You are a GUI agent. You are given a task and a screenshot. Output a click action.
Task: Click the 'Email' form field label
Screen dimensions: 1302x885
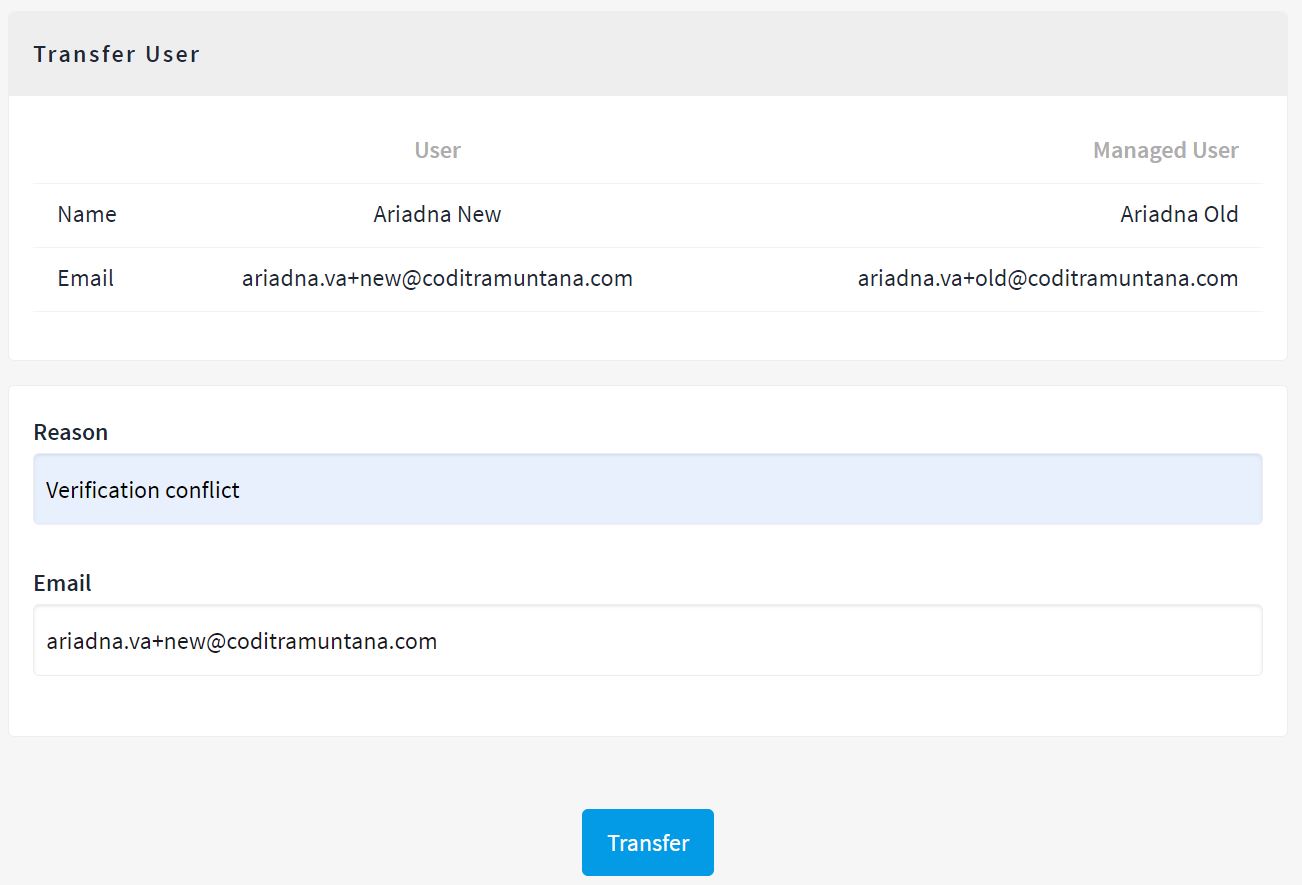[x=63, y=583]
